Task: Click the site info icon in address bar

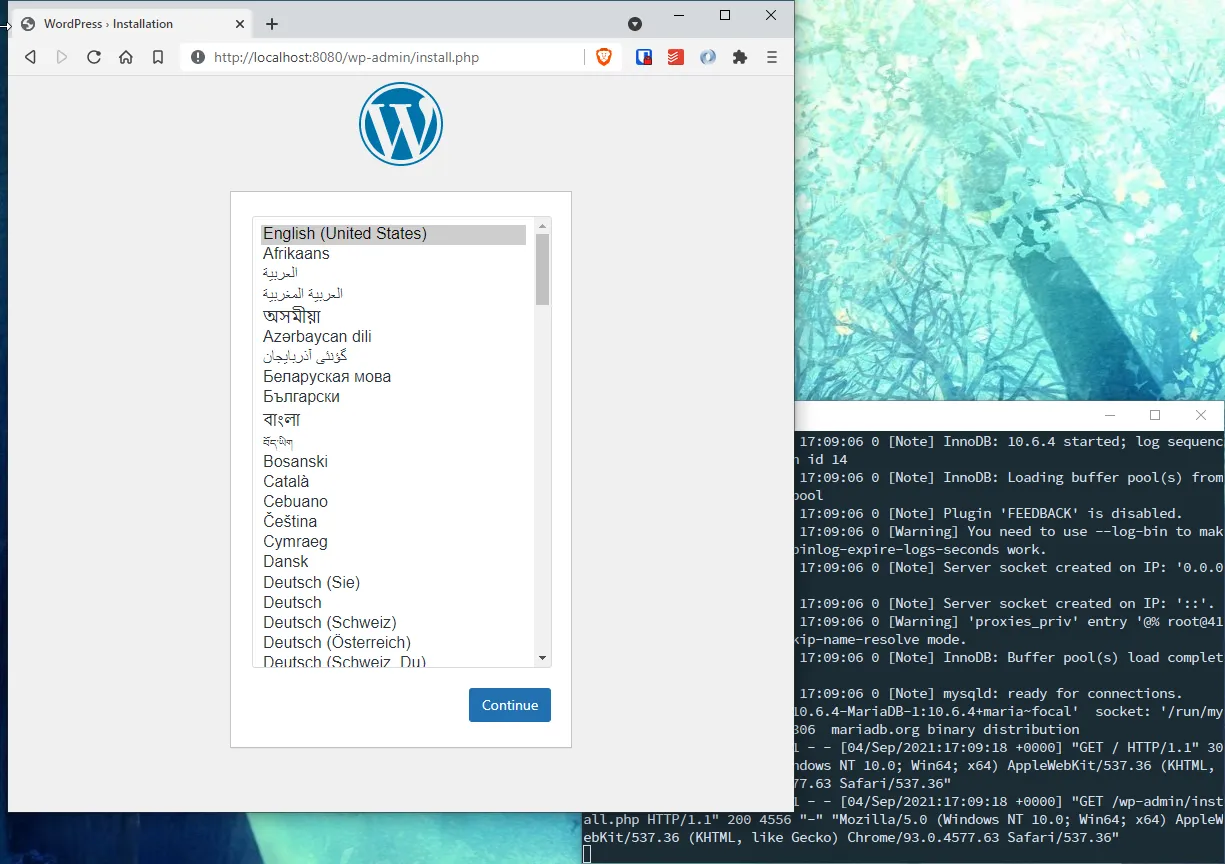Action: pyautogui.click(x=198, y=57)
